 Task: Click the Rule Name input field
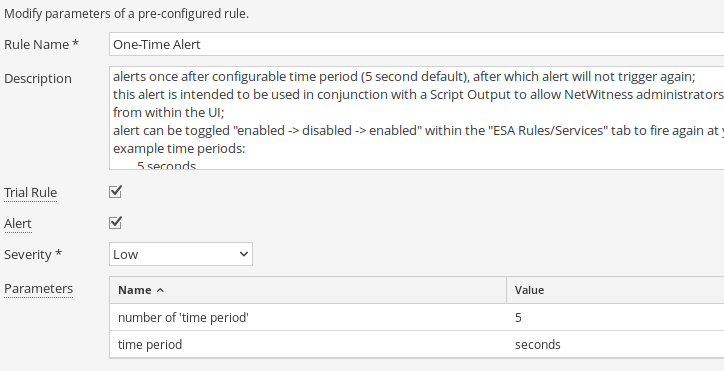click(416, 44)
